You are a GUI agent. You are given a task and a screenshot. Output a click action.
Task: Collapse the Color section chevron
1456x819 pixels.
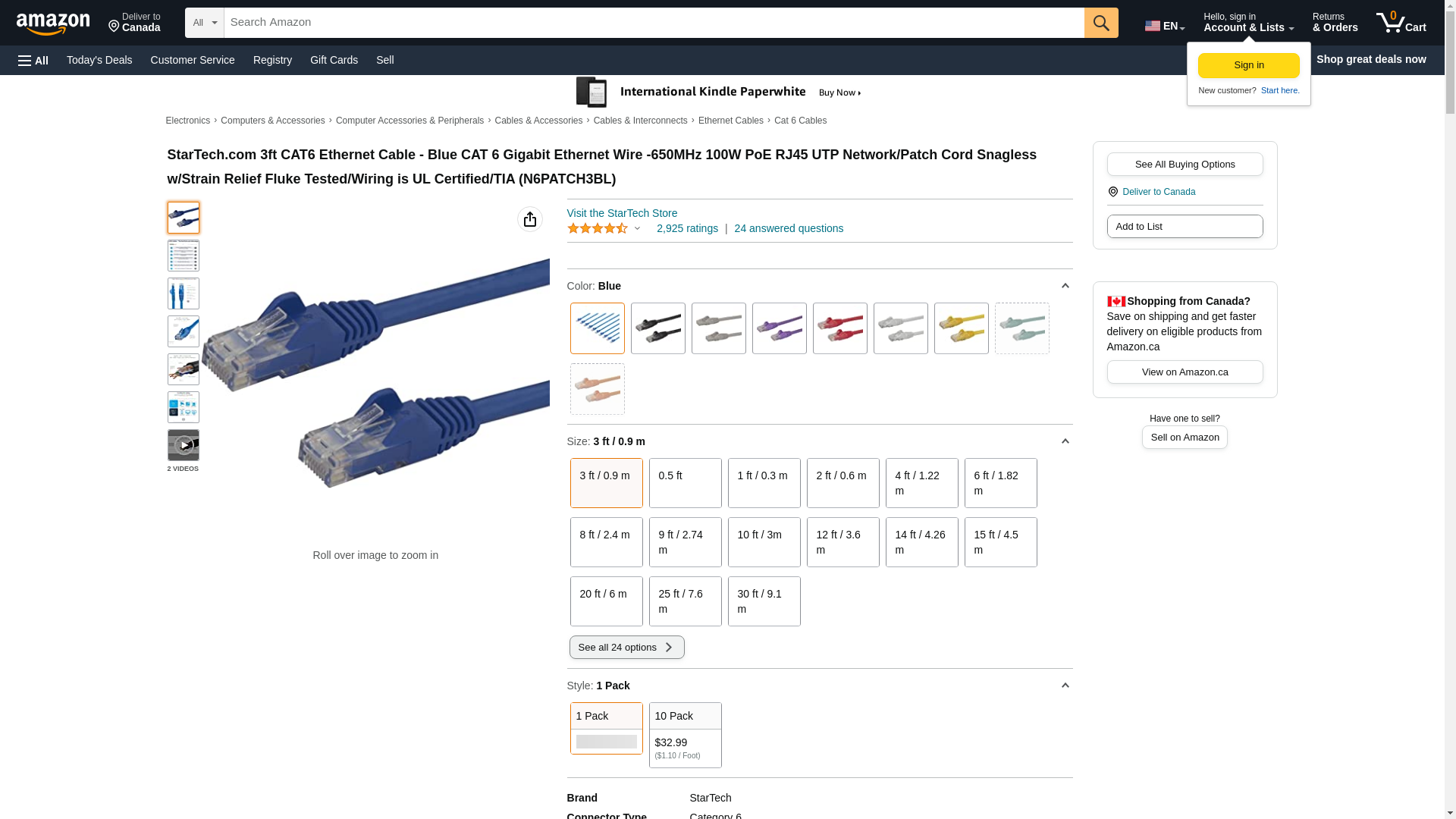tap(1065, 286)
